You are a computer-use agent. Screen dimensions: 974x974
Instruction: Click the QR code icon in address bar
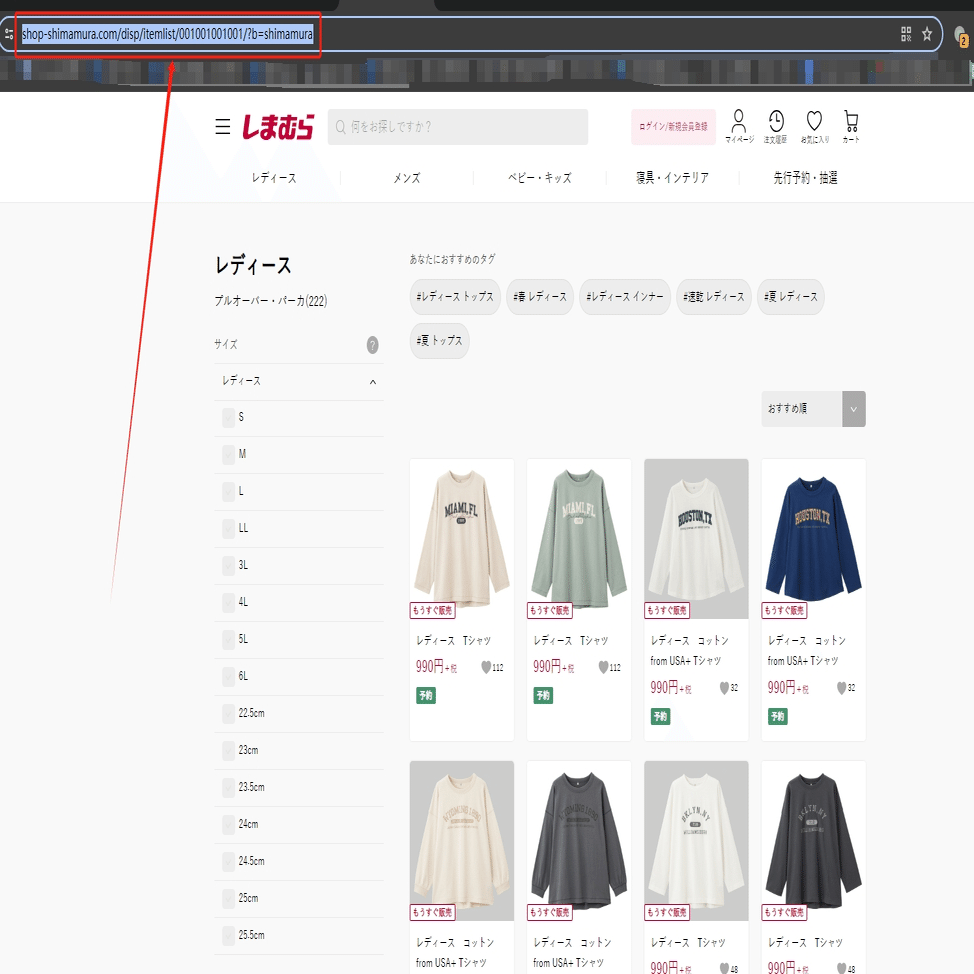[906, 34]
